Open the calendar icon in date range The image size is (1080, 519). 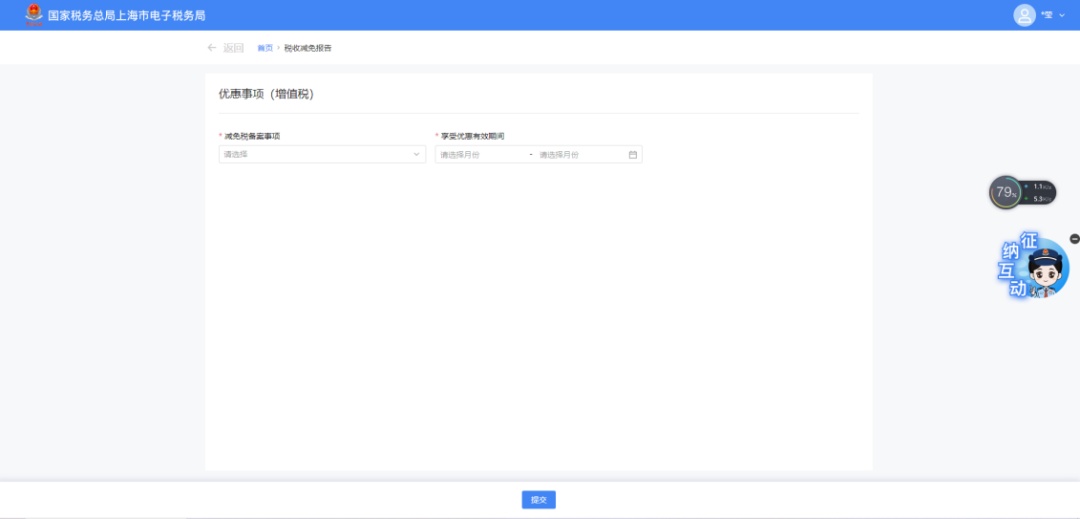pos(632,155)
